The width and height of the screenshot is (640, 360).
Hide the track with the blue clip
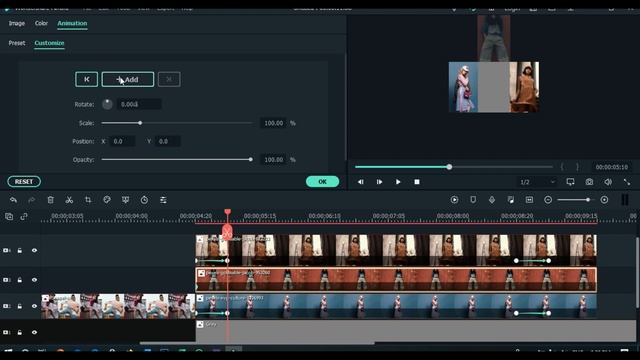tap(34, 306)
